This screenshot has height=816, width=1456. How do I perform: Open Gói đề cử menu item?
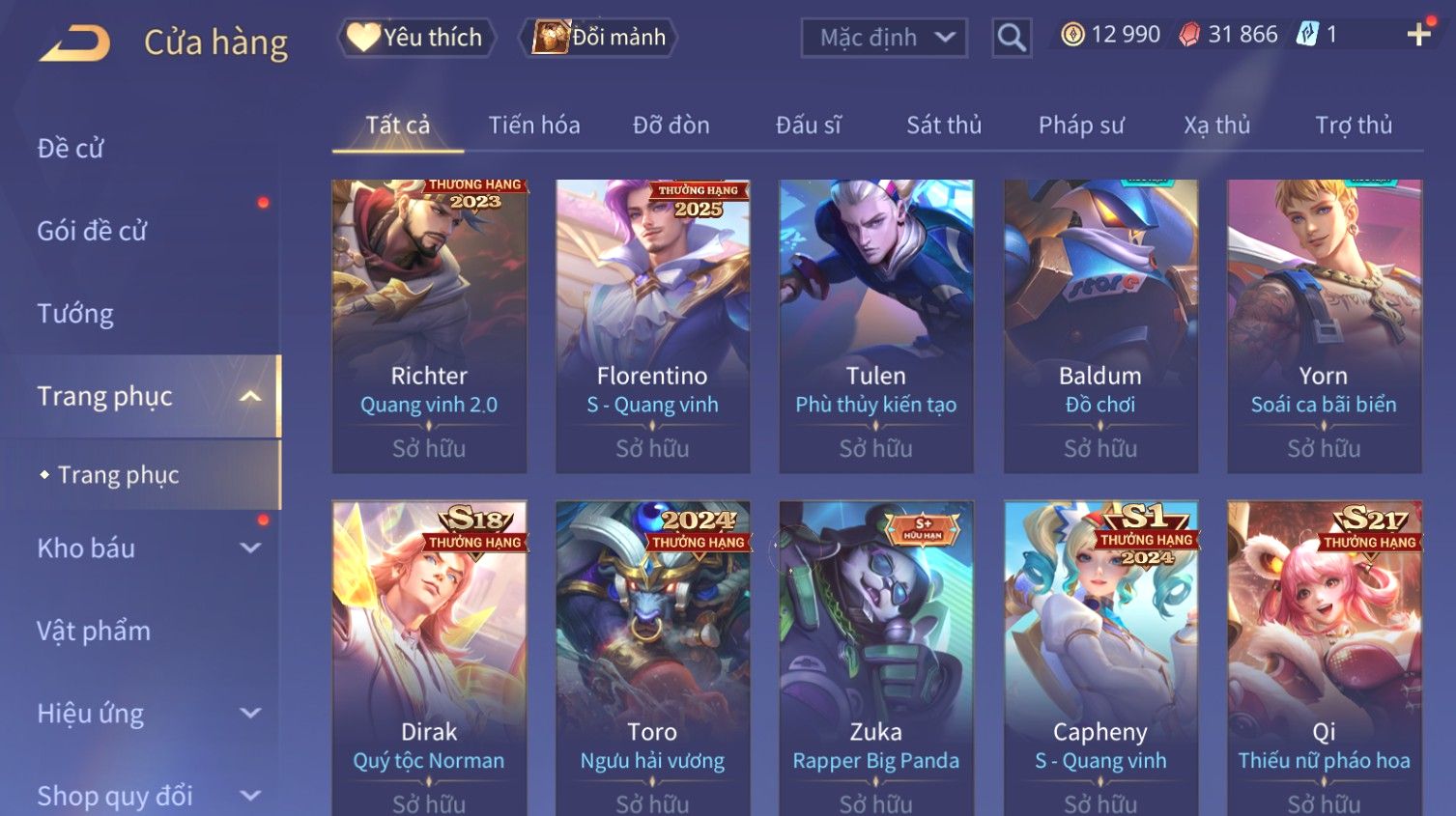pyautogui.click(x=92, y=231)
